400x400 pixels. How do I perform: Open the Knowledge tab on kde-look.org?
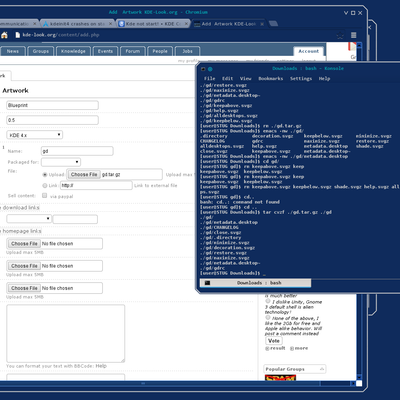click(x=73, y=51)
